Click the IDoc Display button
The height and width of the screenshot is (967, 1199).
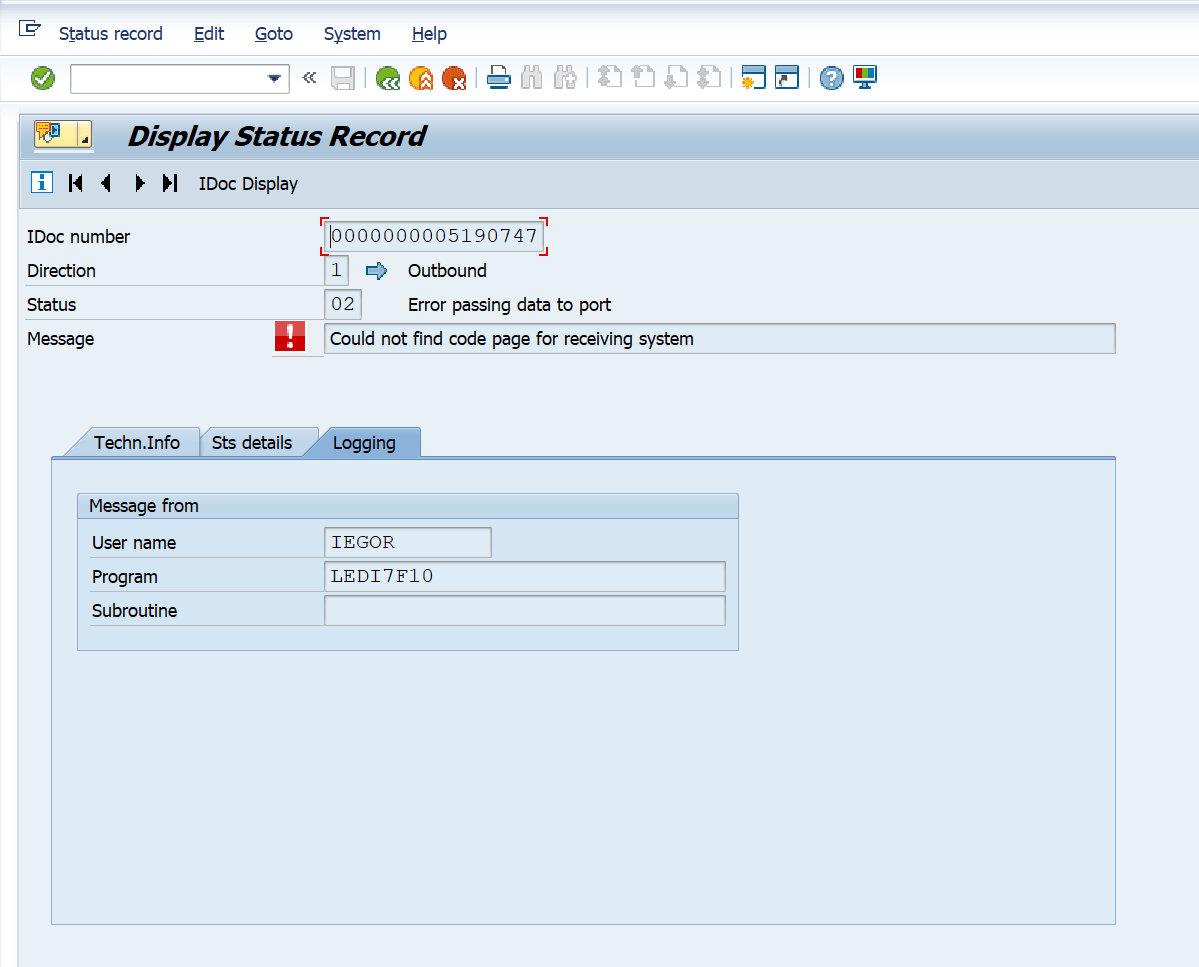[248, 184]
